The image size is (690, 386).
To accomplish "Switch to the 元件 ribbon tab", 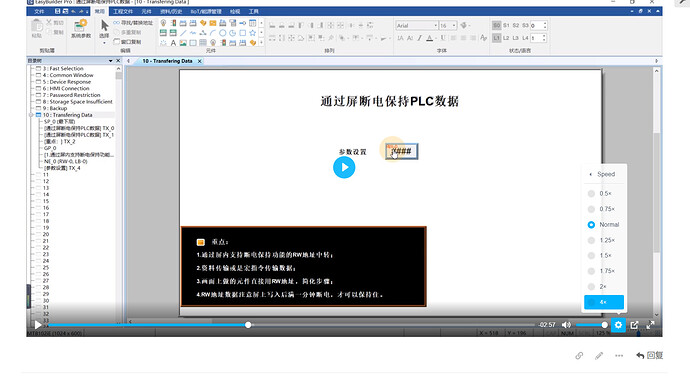I will (146, 11).
